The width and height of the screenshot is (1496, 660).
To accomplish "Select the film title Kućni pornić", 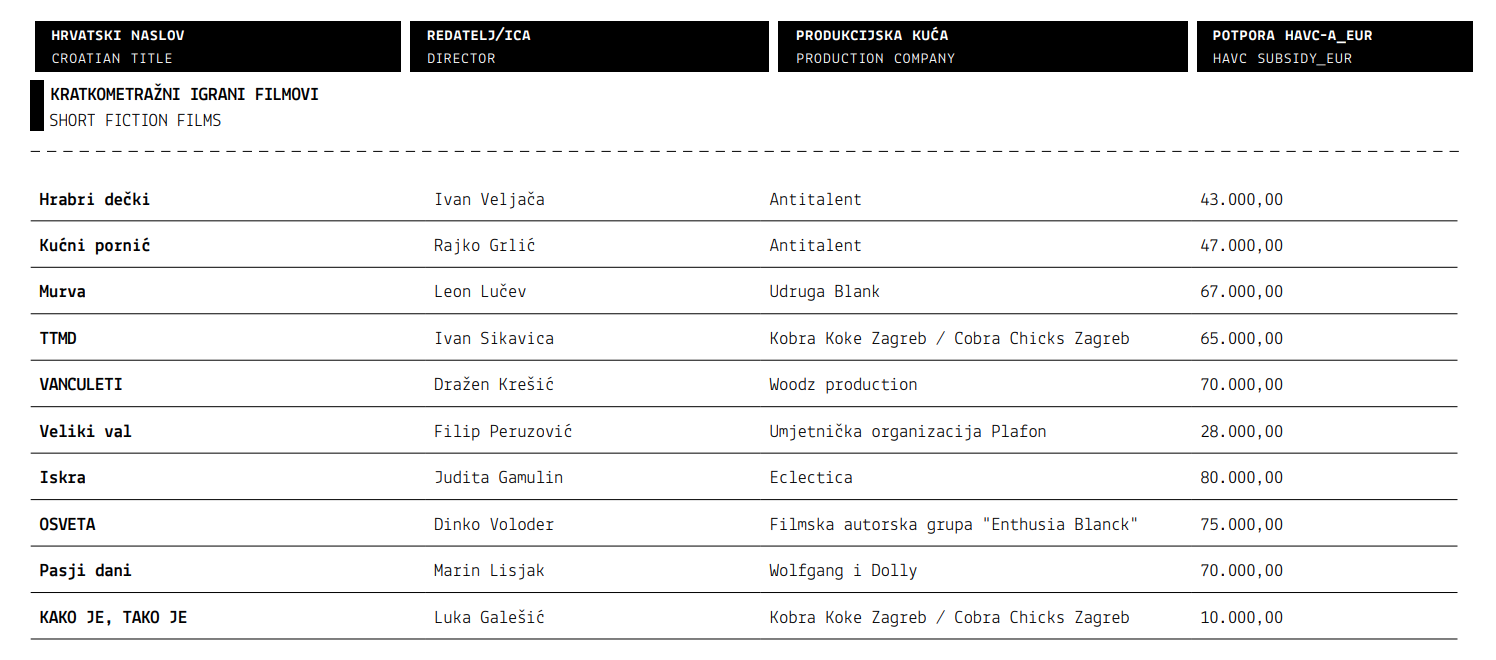I will pos(95,245).
